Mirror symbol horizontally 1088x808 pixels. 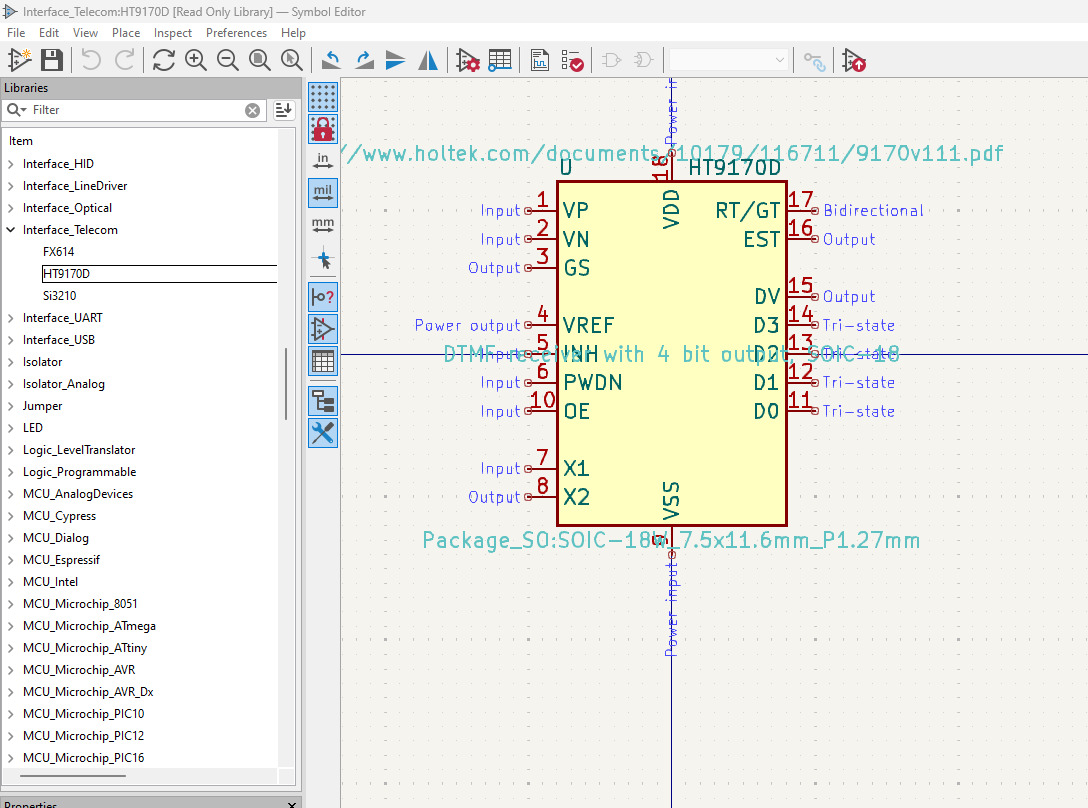click(428, 60)
